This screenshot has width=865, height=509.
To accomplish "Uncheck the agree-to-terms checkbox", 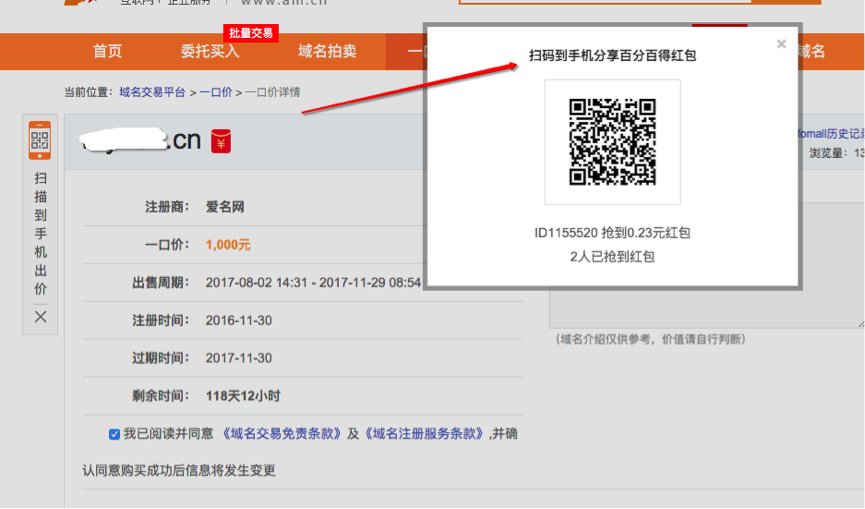I will point(114,435).
